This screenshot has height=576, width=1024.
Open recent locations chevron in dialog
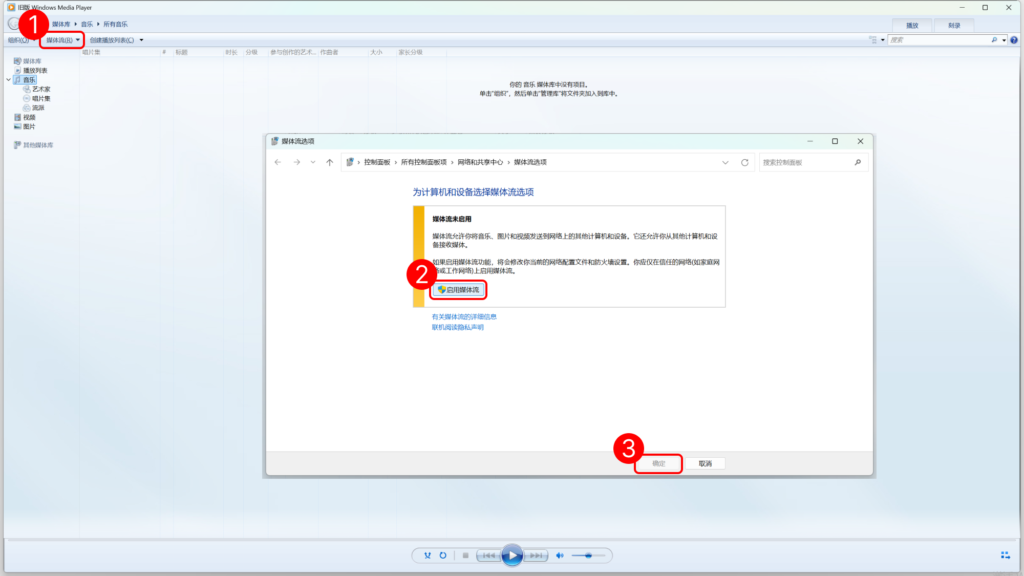313,162
